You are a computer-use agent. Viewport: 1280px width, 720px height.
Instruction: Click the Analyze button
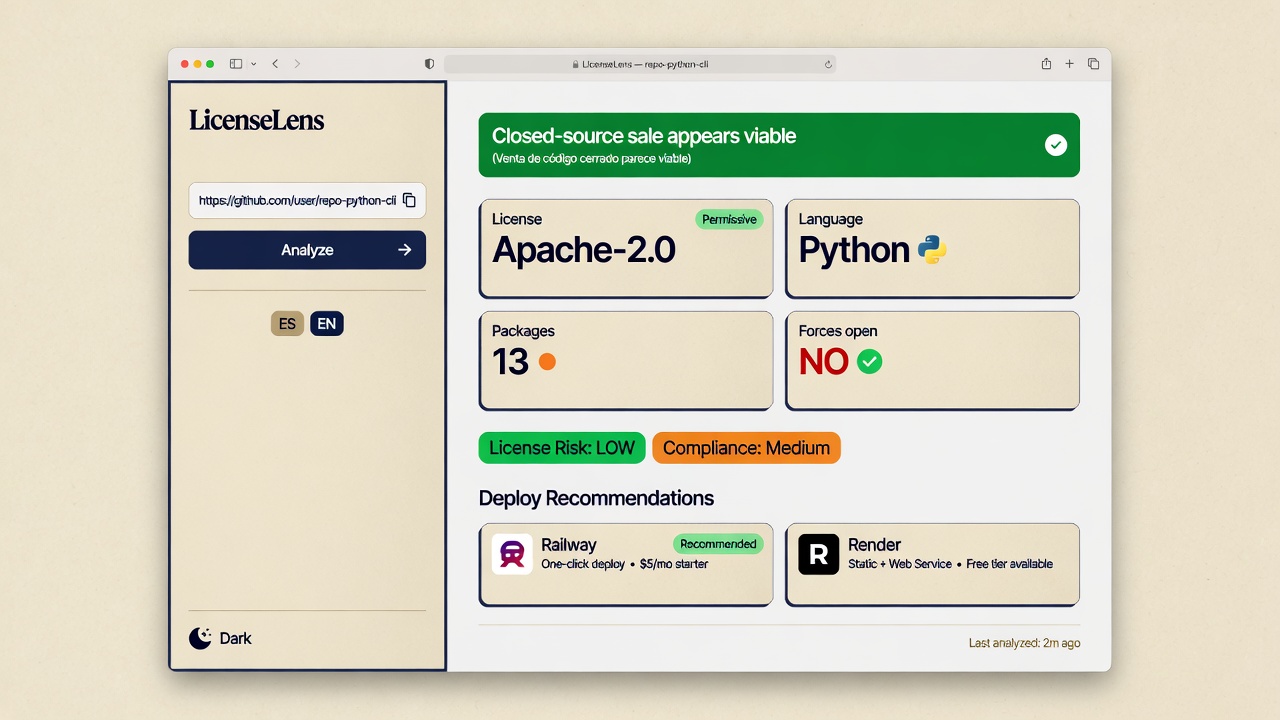point(307,250)
